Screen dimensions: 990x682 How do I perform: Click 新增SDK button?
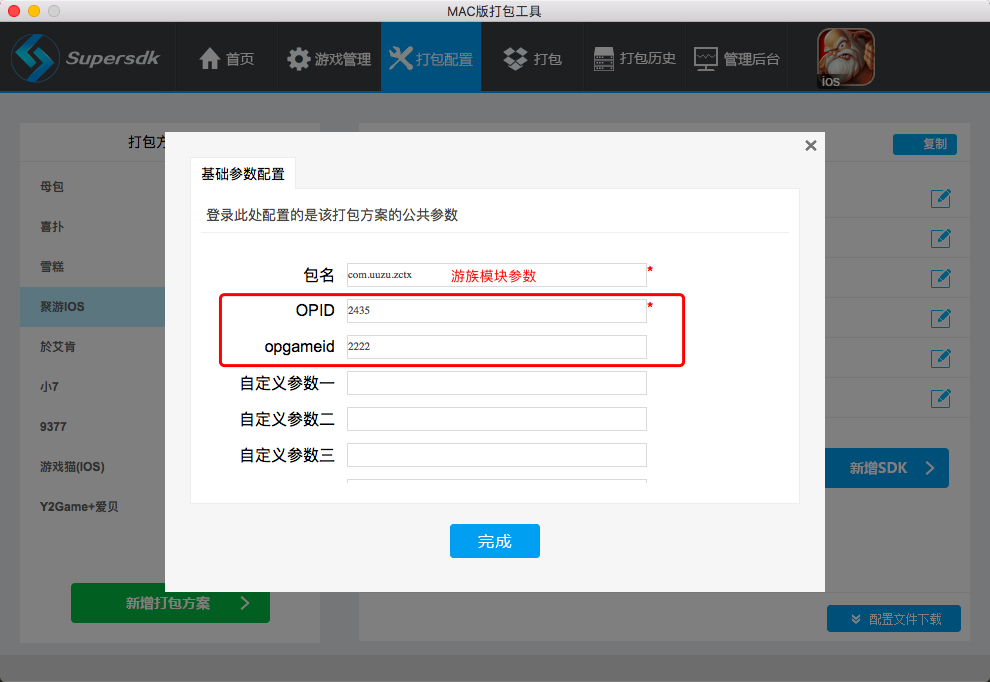(x=886, y=468)
